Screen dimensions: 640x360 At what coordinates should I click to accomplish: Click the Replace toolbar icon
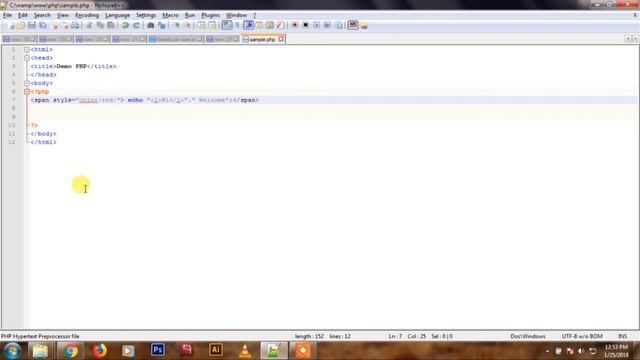(x=162, y=26)
